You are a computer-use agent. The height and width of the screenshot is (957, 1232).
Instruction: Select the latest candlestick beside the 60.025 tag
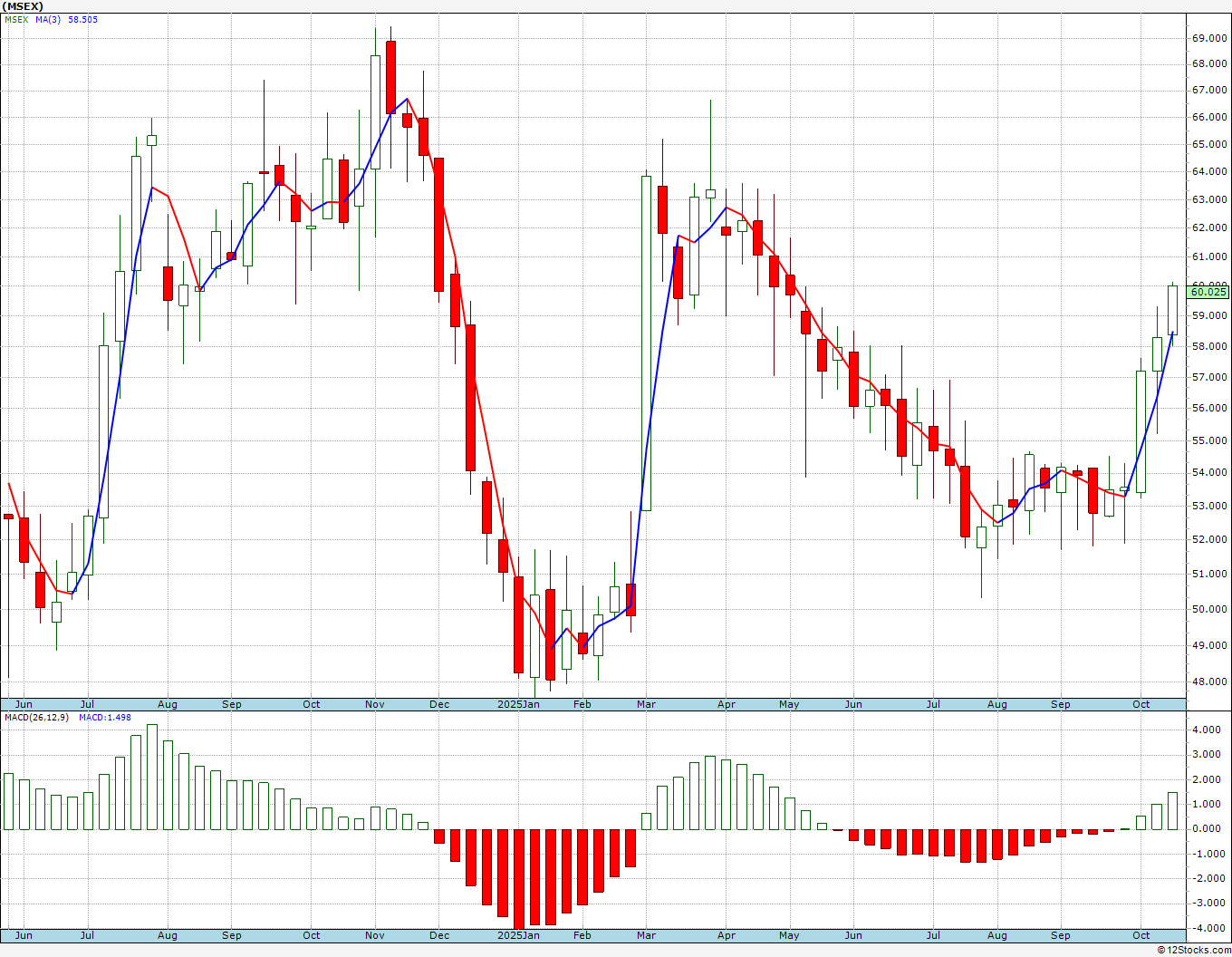click(1172, 311)
